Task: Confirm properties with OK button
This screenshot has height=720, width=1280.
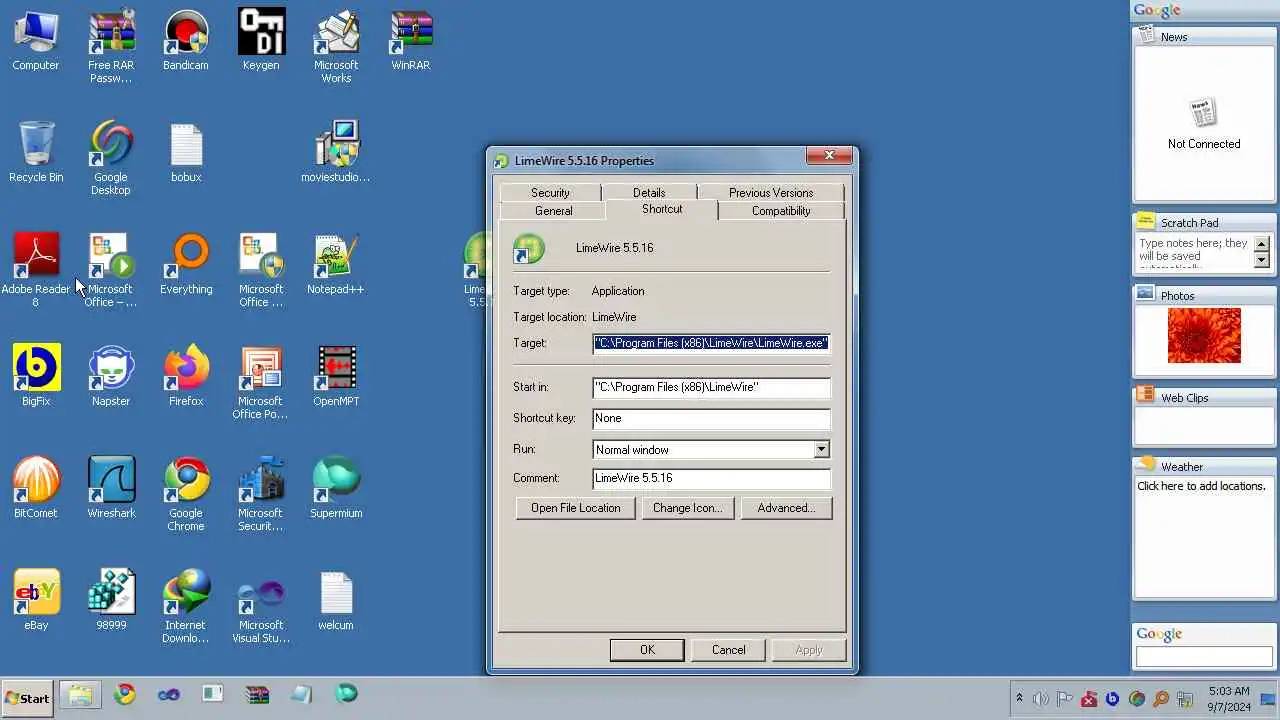Action: click(647, 650)
